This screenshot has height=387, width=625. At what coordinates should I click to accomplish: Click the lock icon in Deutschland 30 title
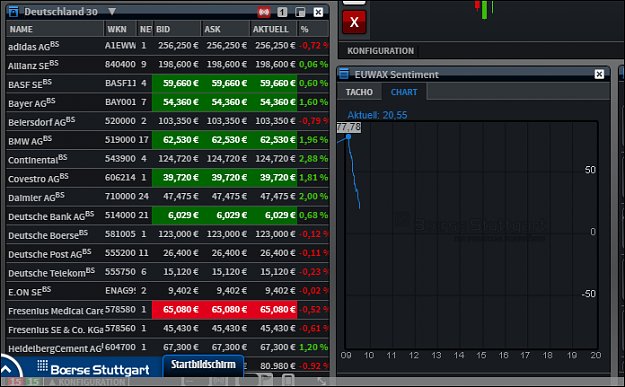pyautogui.click(x=13, y=12)
